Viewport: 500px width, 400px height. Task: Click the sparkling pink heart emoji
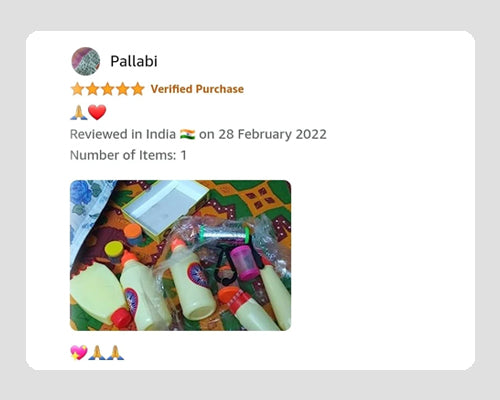79,353
